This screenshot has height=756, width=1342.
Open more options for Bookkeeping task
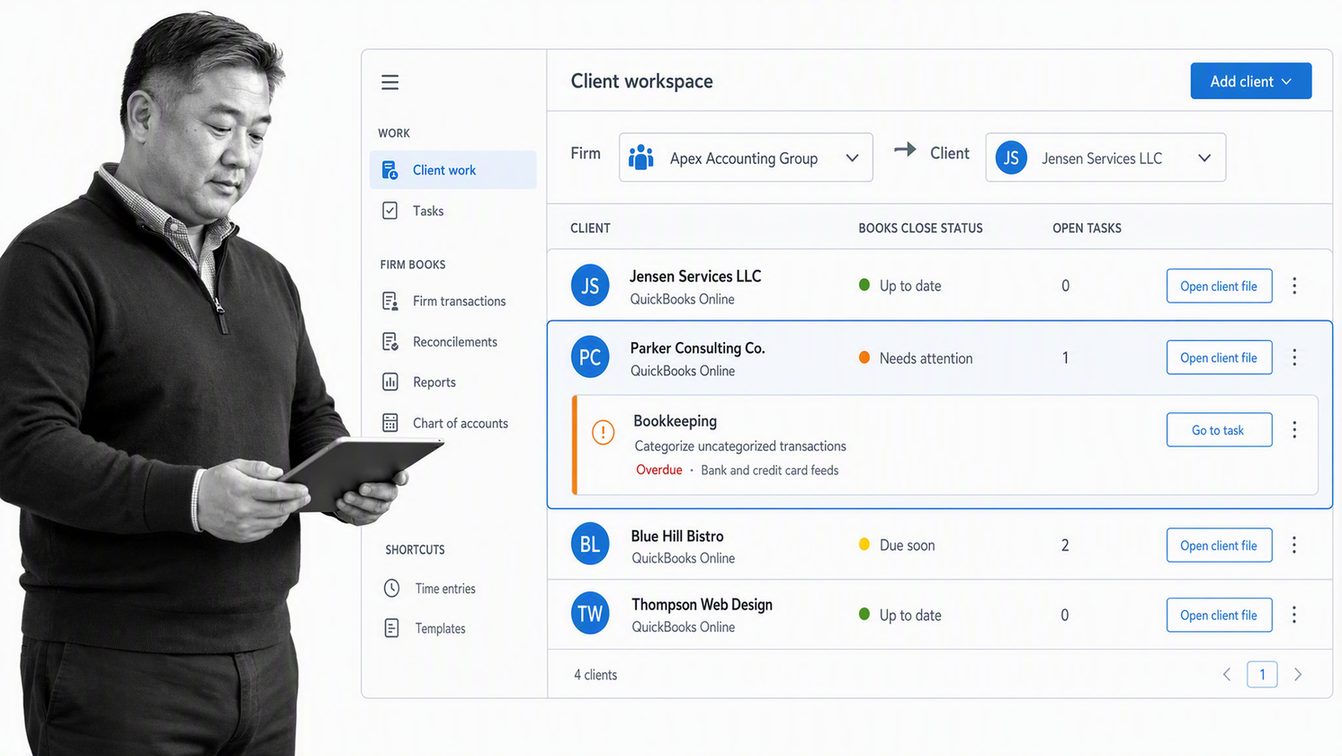[x=1294, y=430]
